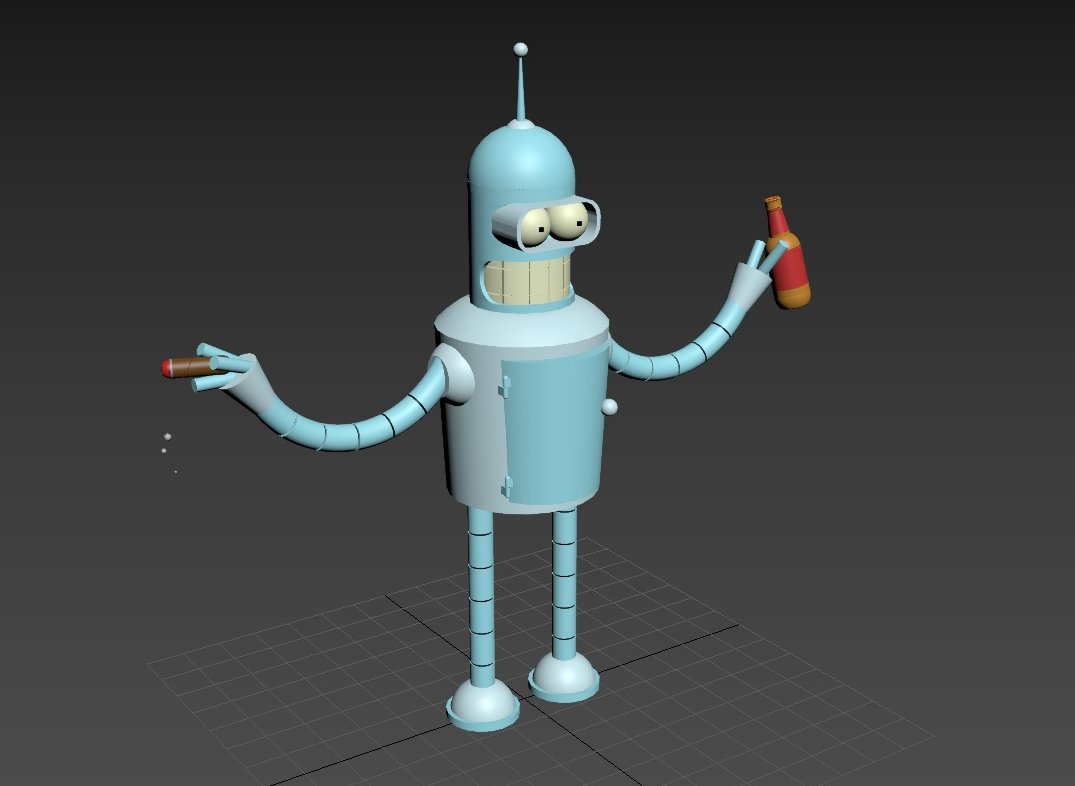Select the leg above the nearer foot
The width and height of the screenshot is (1075, 786).
coord(481,597)
